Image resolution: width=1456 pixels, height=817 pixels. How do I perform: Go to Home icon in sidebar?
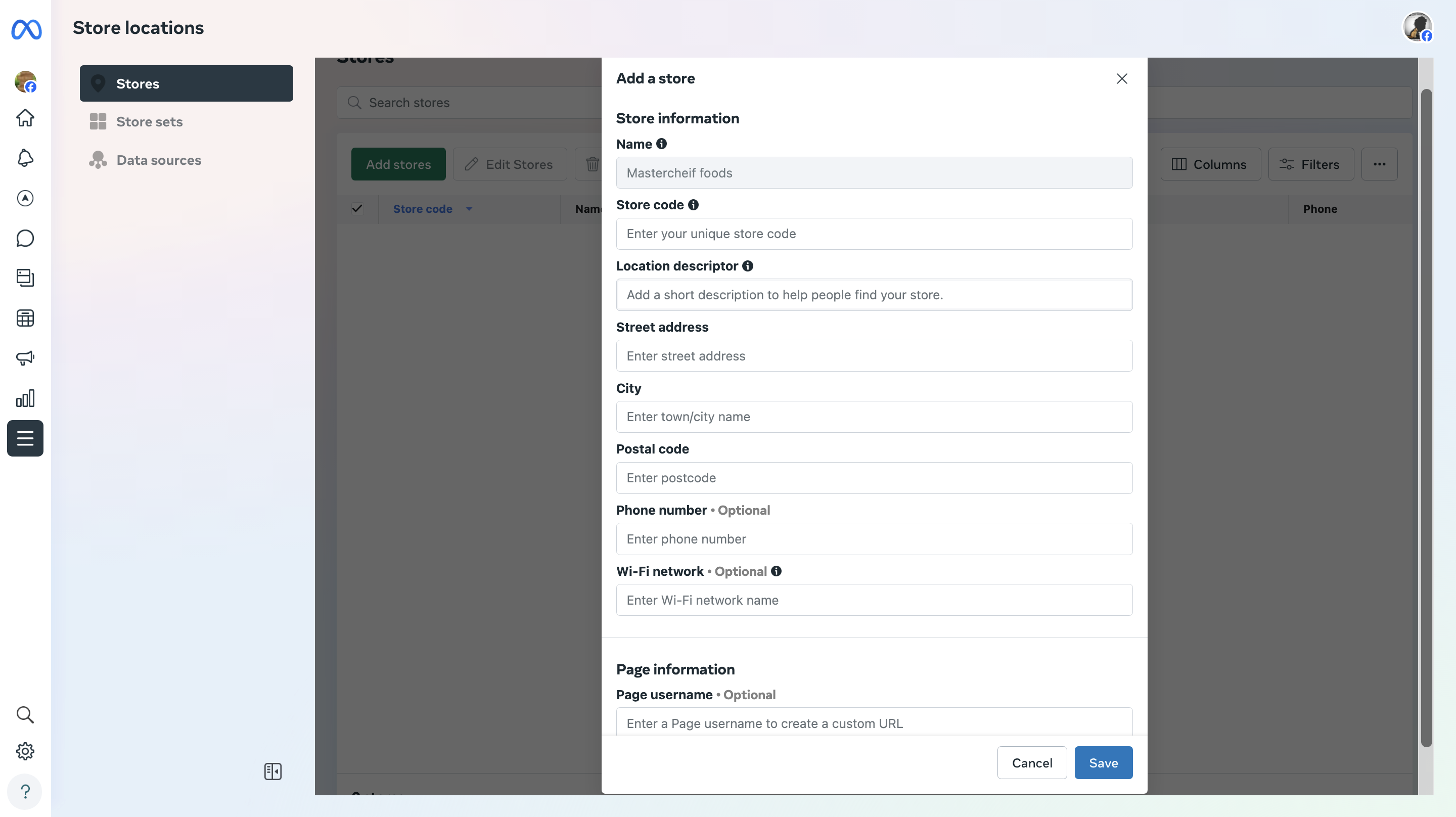click(x=25, y=118)
